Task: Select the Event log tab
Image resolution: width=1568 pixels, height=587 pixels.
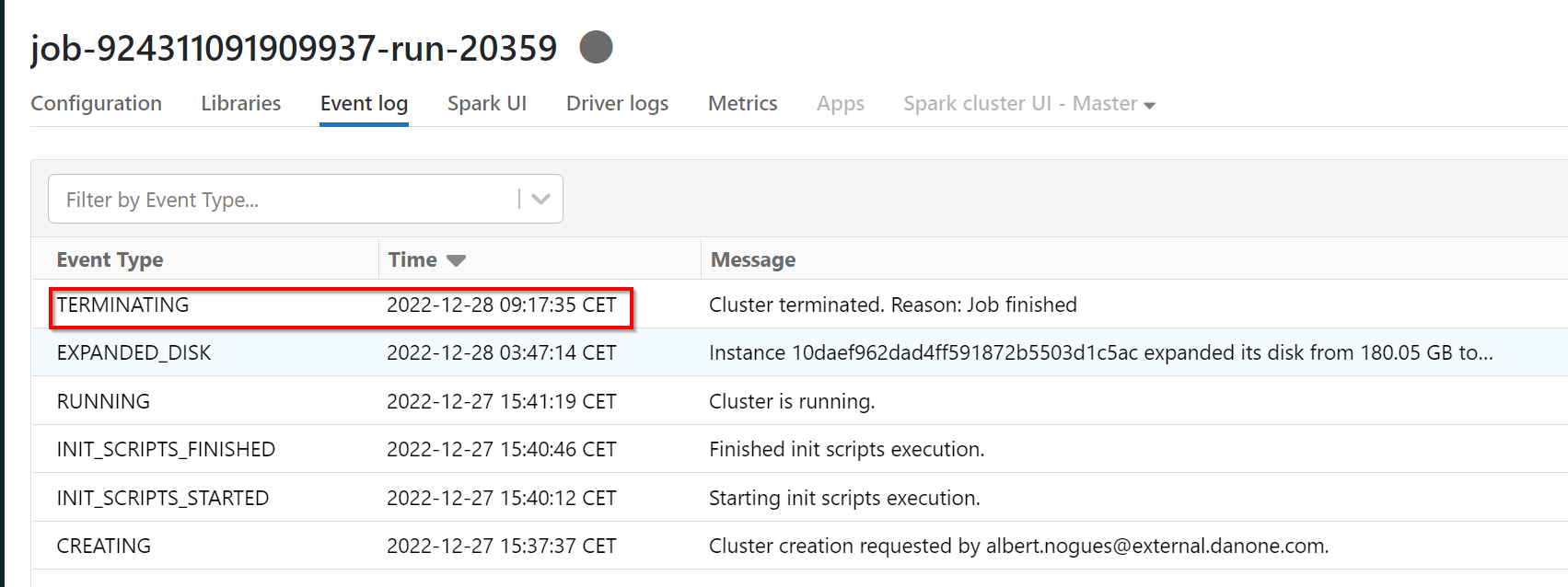Action: [363, 103]
